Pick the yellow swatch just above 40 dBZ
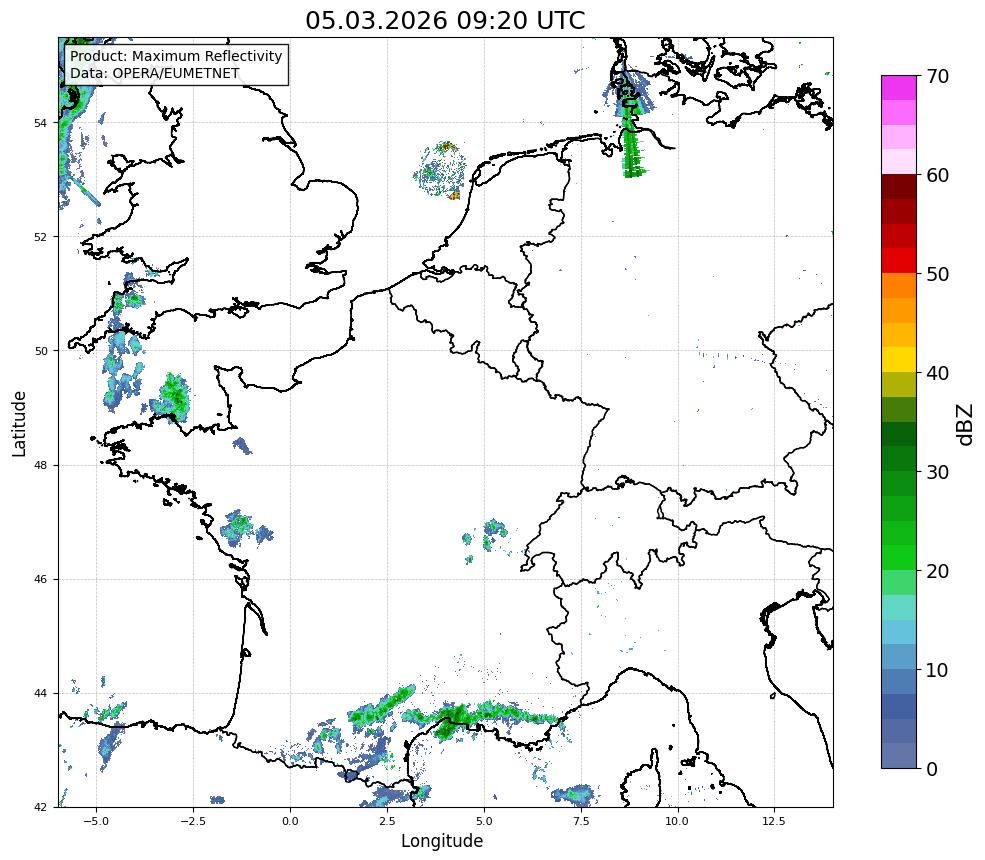The image size is (985, 860). point(899,360)
